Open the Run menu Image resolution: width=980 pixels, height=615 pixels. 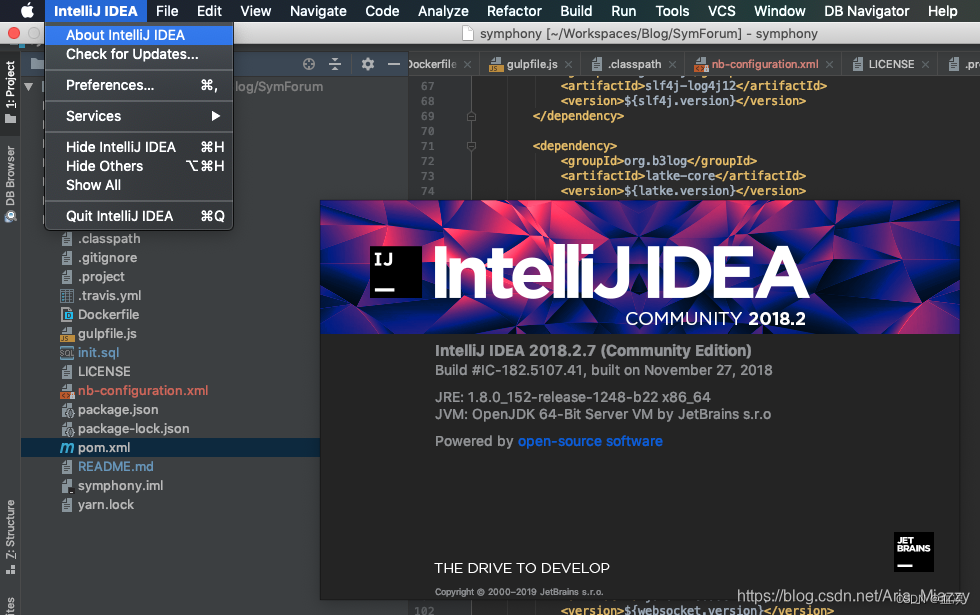pos(623,11)
